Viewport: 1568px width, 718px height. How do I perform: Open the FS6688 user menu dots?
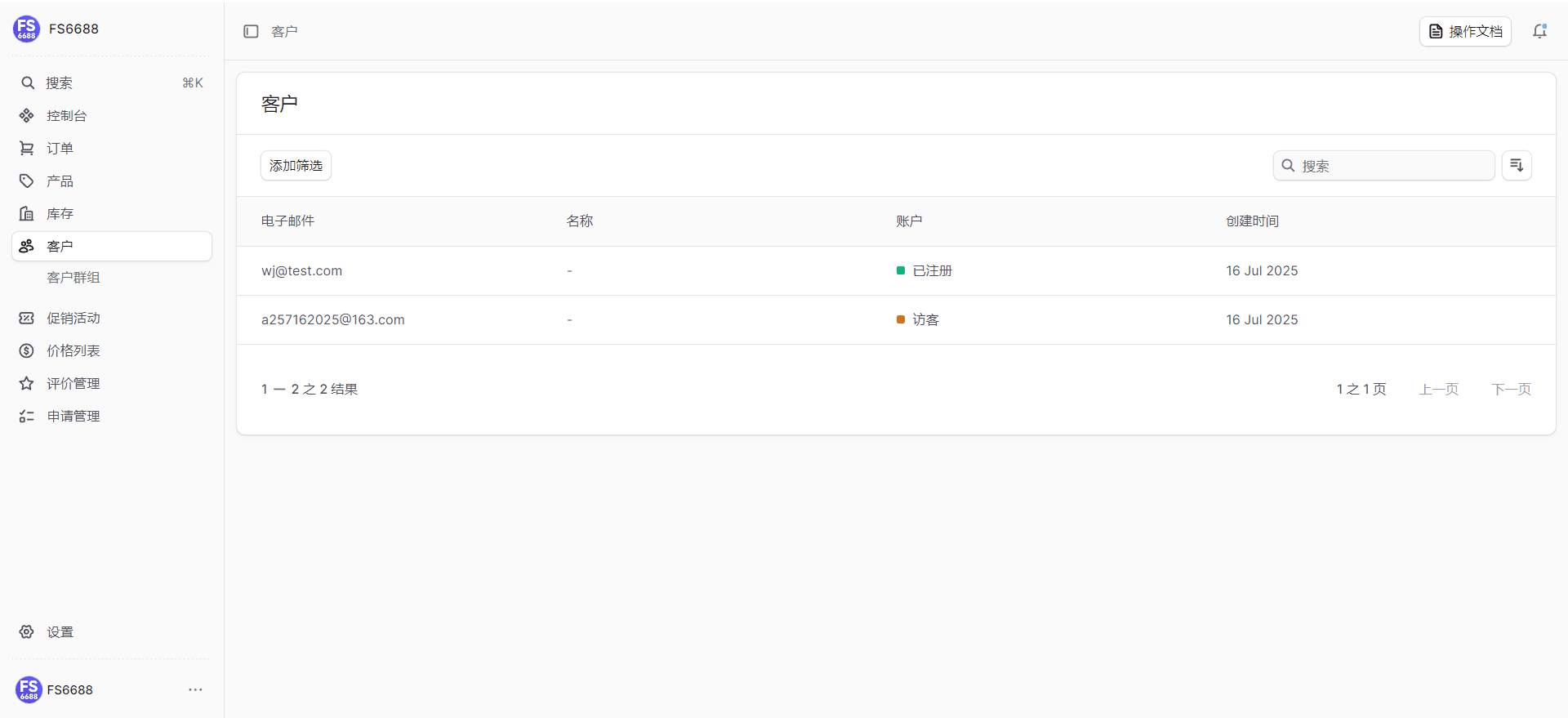click(195, 689)
